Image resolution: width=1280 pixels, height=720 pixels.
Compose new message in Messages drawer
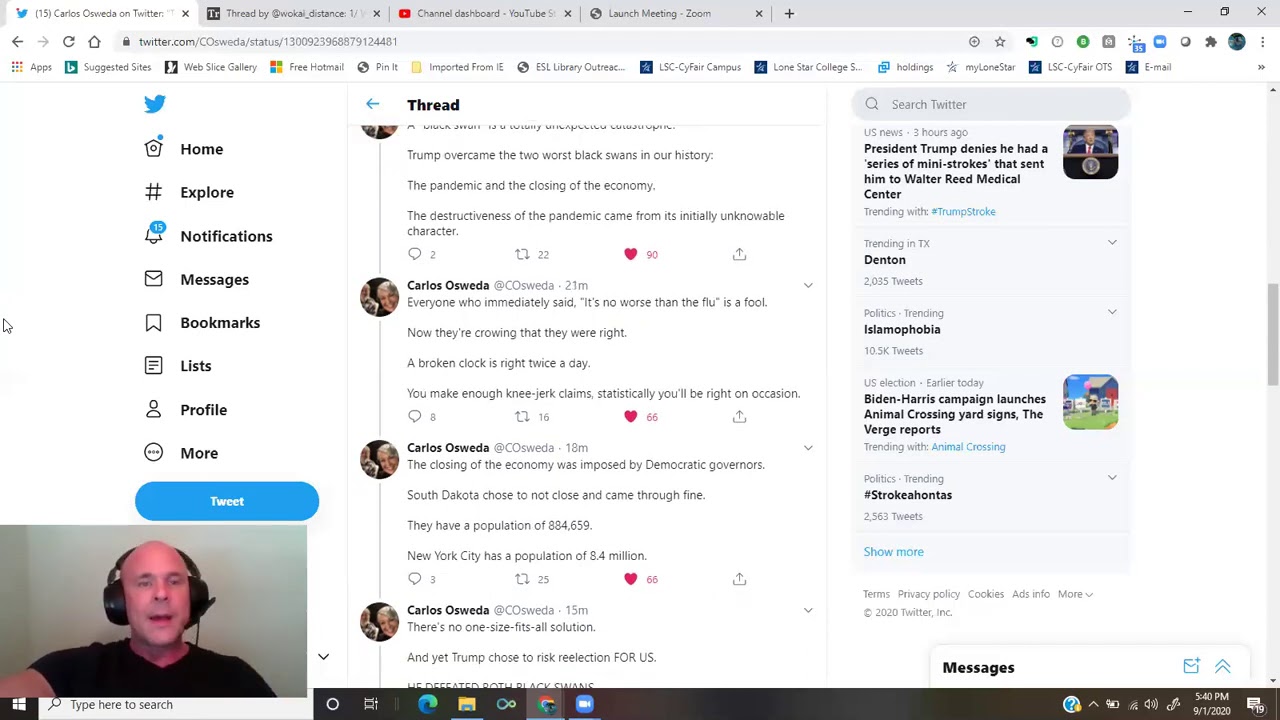point(1191,667)
